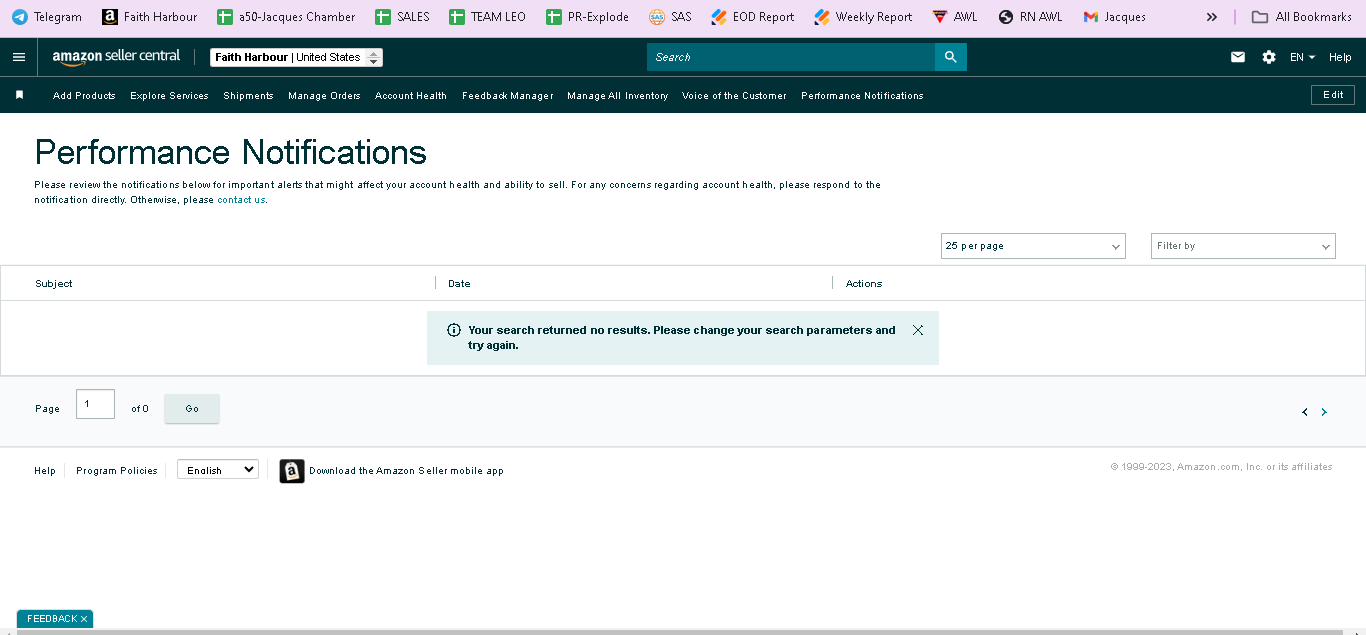Open the Weekly Report bookmark
Viewport: 1366px width, 635px height.
coord(863,17)
